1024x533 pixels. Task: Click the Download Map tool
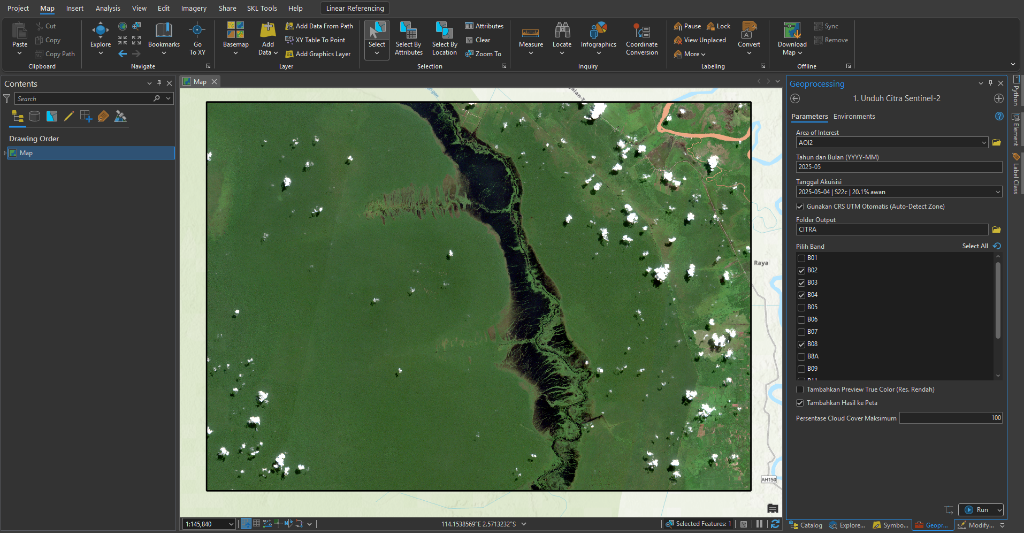pos(792,39)
